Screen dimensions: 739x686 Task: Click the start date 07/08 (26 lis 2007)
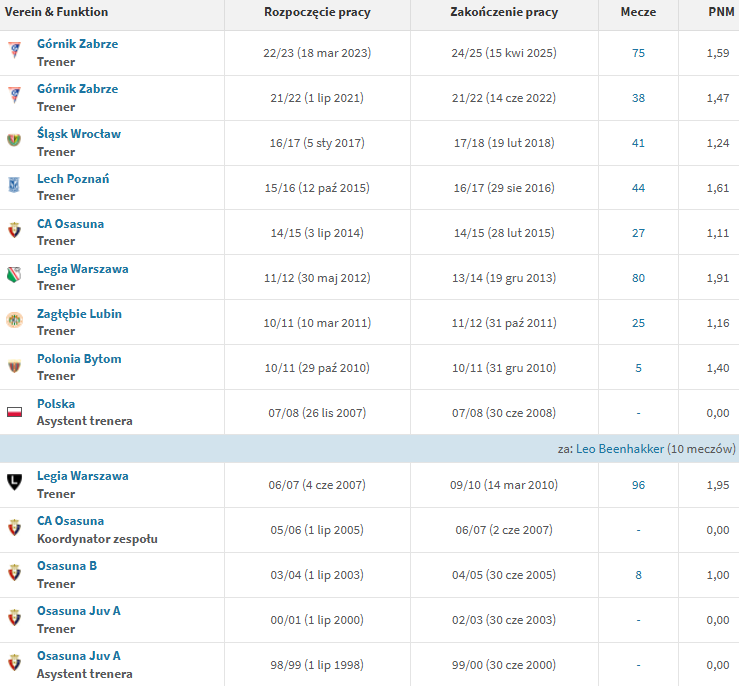click(x=317, y=413)
